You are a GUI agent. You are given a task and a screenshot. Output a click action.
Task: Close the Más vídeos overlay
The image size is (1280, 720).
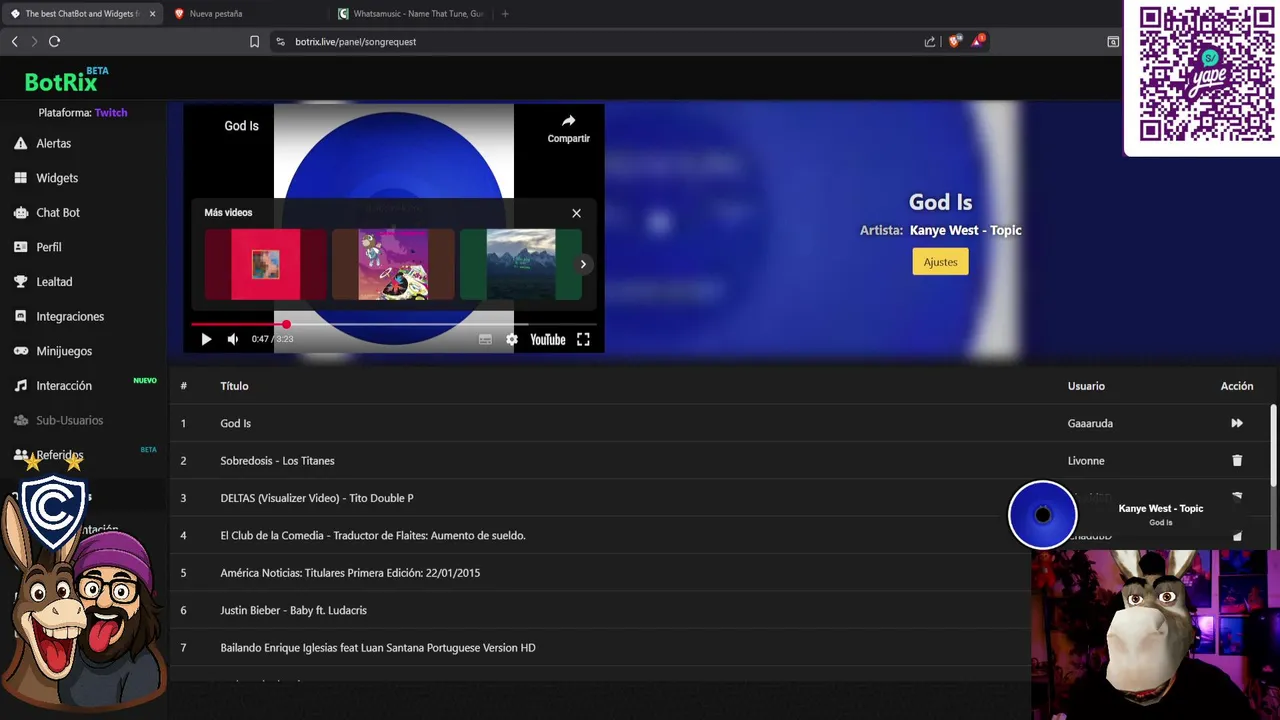576,213
